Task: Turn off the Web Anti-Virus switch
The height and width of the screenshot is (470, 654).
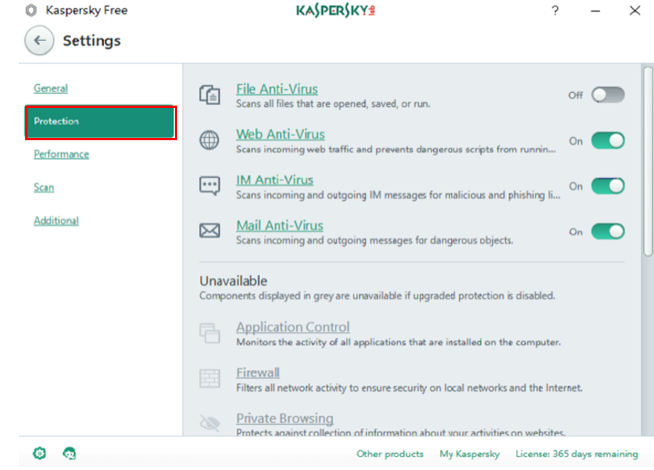Action: click(x=608, y=141)
